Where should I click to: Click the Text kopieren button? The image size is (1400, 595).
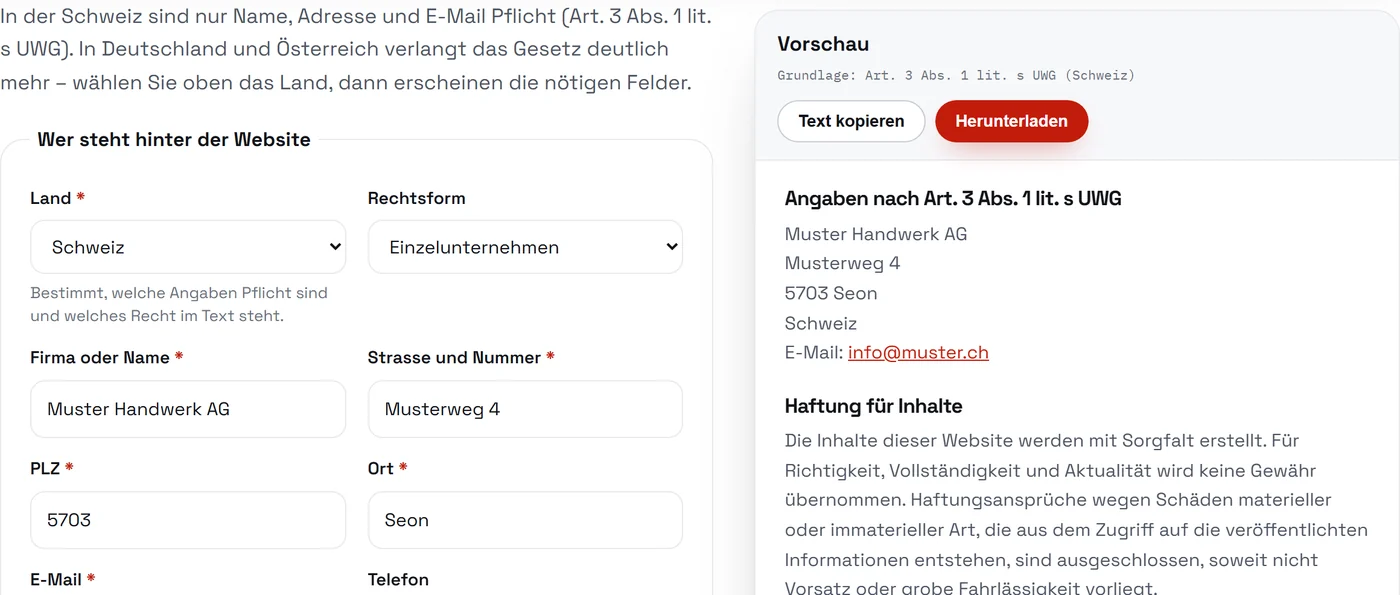click(x=851, y=121)
